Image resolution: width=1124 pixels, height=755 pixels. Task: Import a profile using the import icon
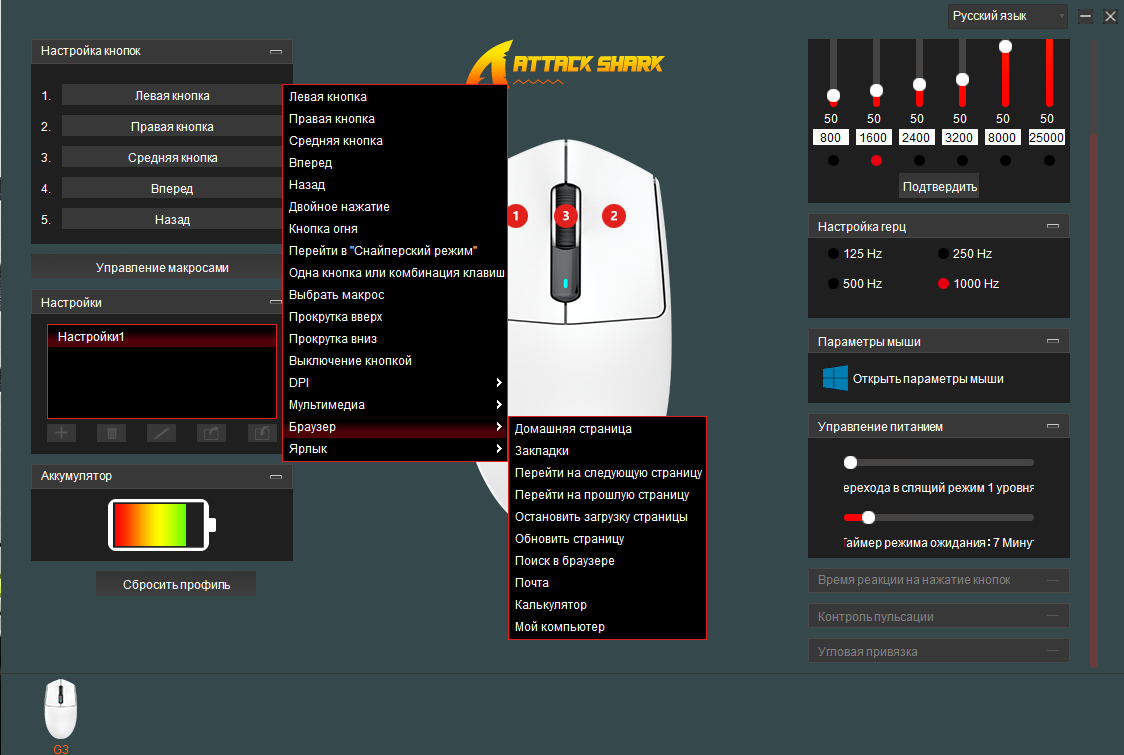click(x=262, y=433)
